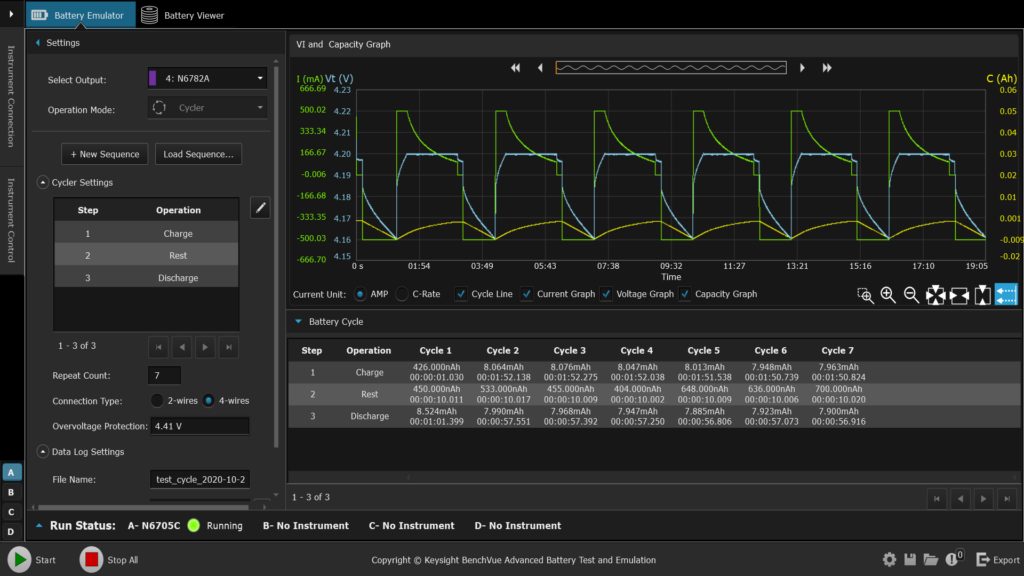Select instrument slot D
The image size is (1024, 576).
11,532
